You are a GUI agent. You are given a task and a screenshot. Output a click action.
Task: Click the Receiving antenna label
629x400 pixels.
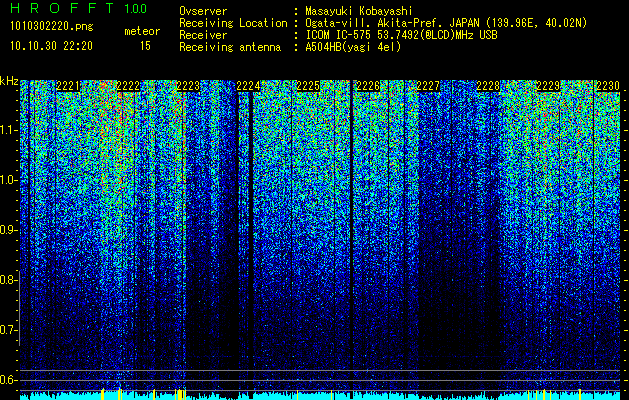click(x=230, y=47)
